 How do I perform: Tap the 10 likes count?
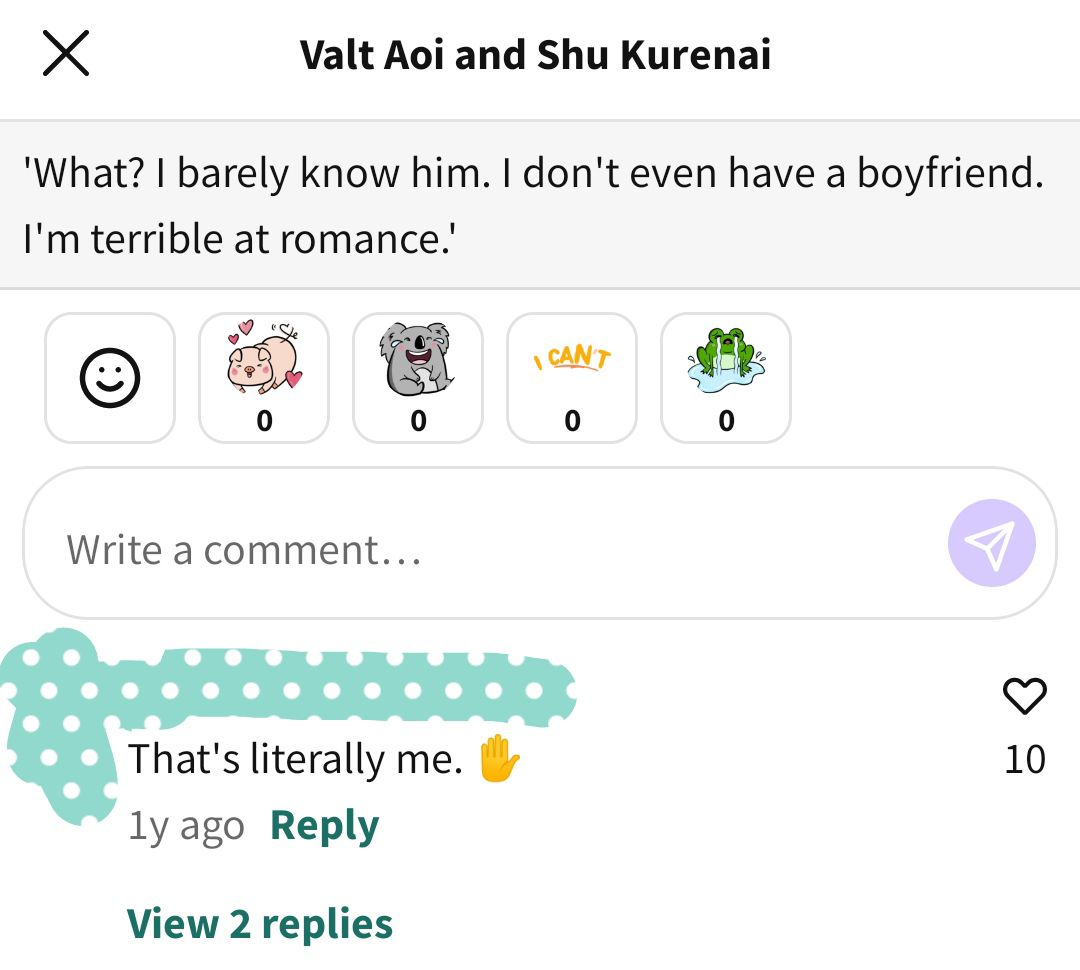(x=1025, y=759)
